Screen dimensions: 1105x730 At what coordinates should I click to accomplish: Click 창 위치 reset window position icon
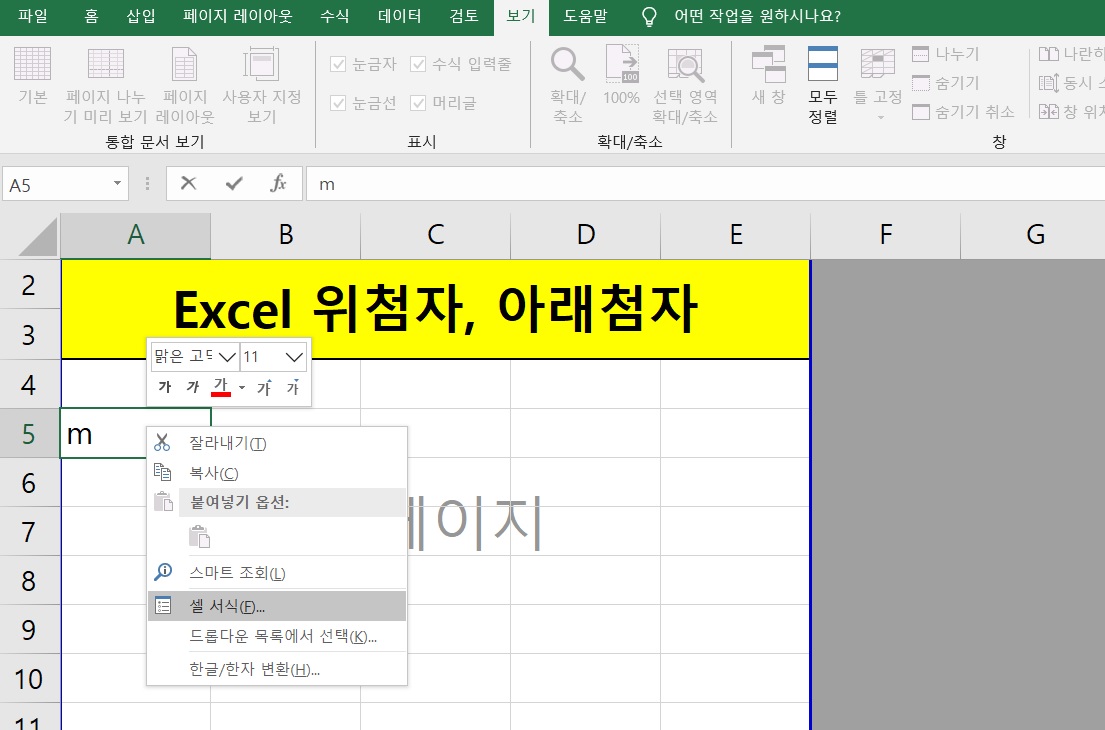coord(1049,111)
